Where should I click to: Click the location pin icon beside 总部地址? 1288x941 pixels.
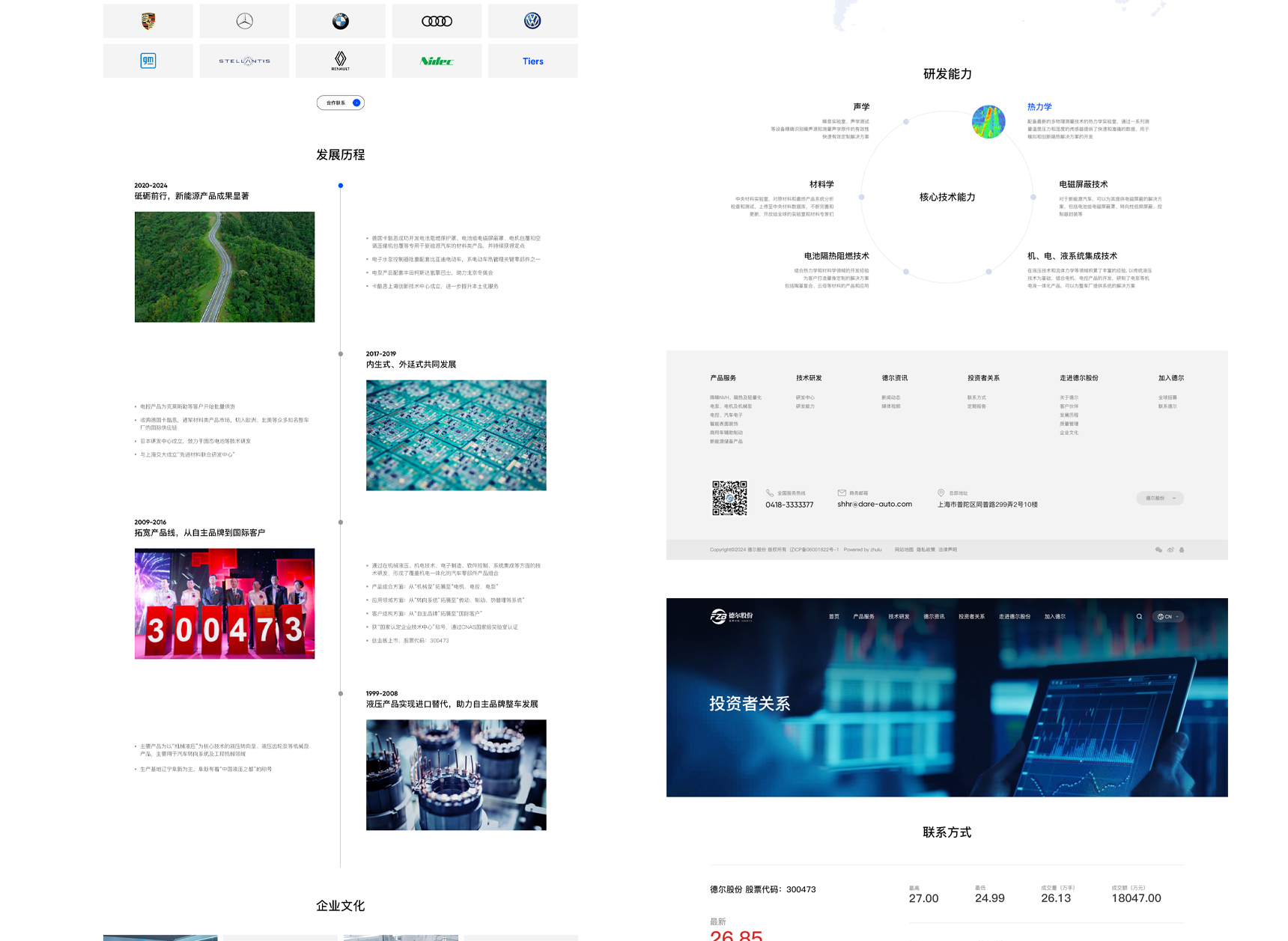pyautogui.click(x=941, y=493)
